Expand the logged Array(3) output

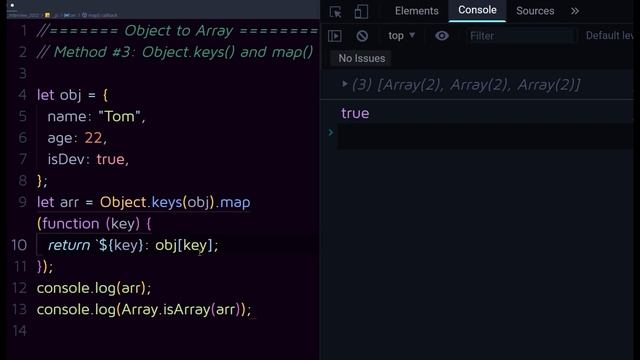point(344,84)
